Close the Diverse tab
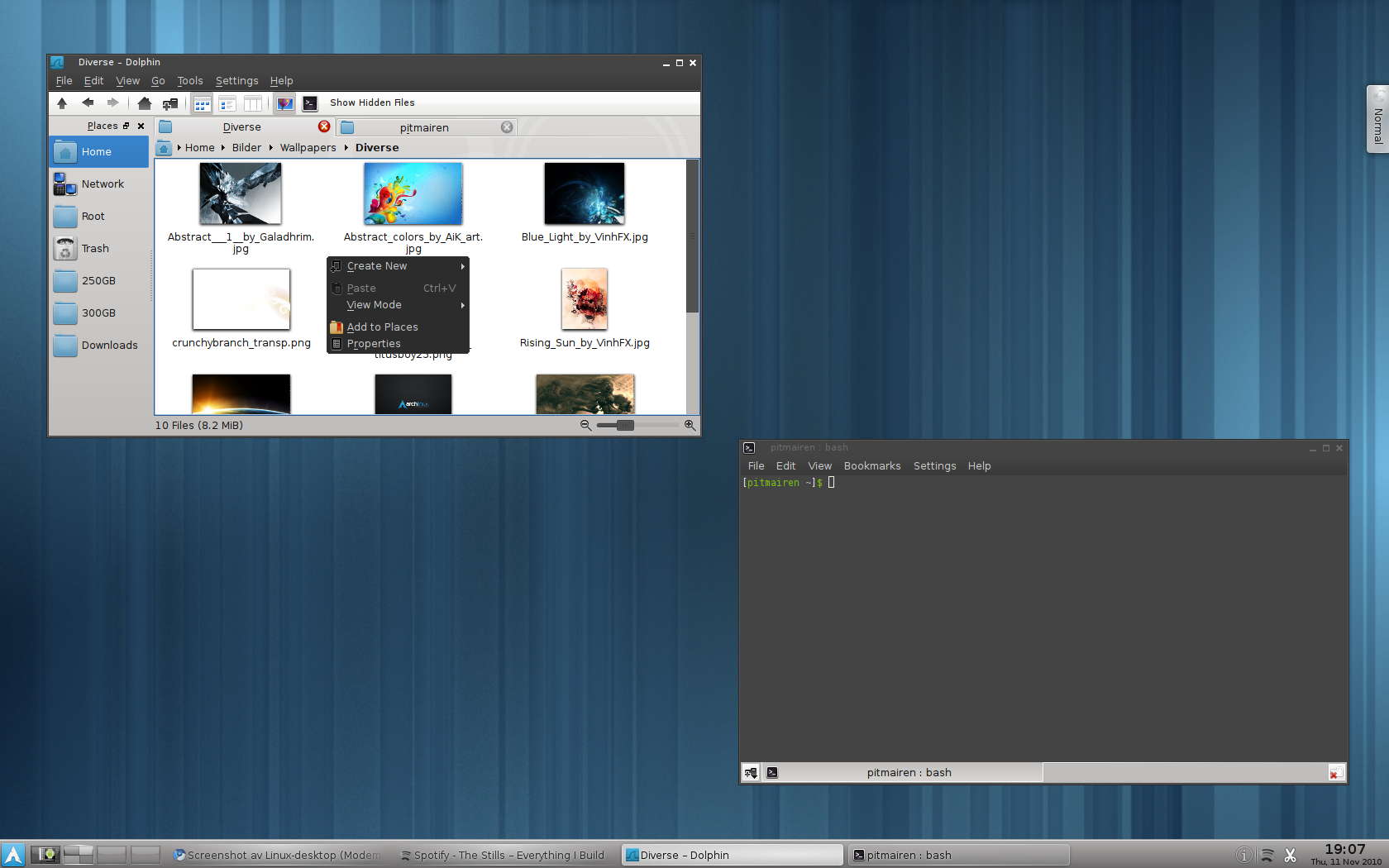The width and height of the screenshot is (1389, 868). [324, 126]
